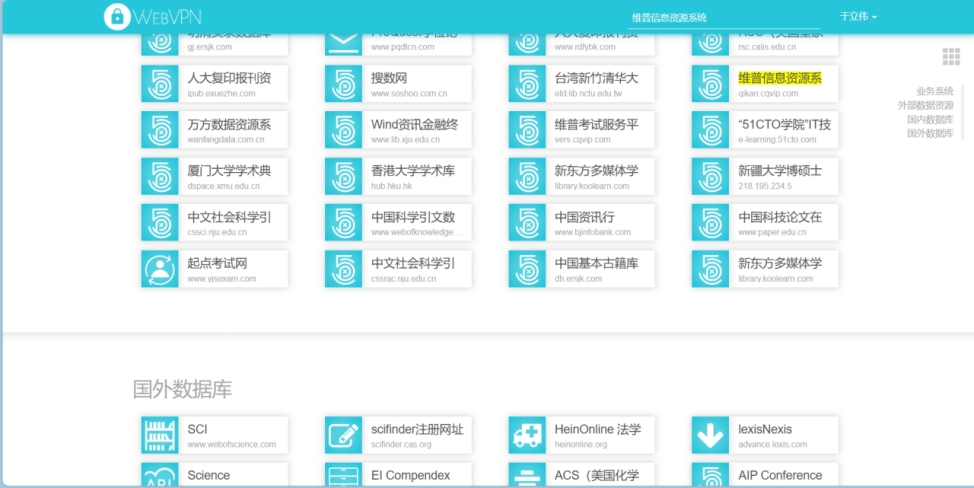Click the icon next to 中国基本古籍库
The height and width of the screenshot is (488, 974).
pos(527,269)
